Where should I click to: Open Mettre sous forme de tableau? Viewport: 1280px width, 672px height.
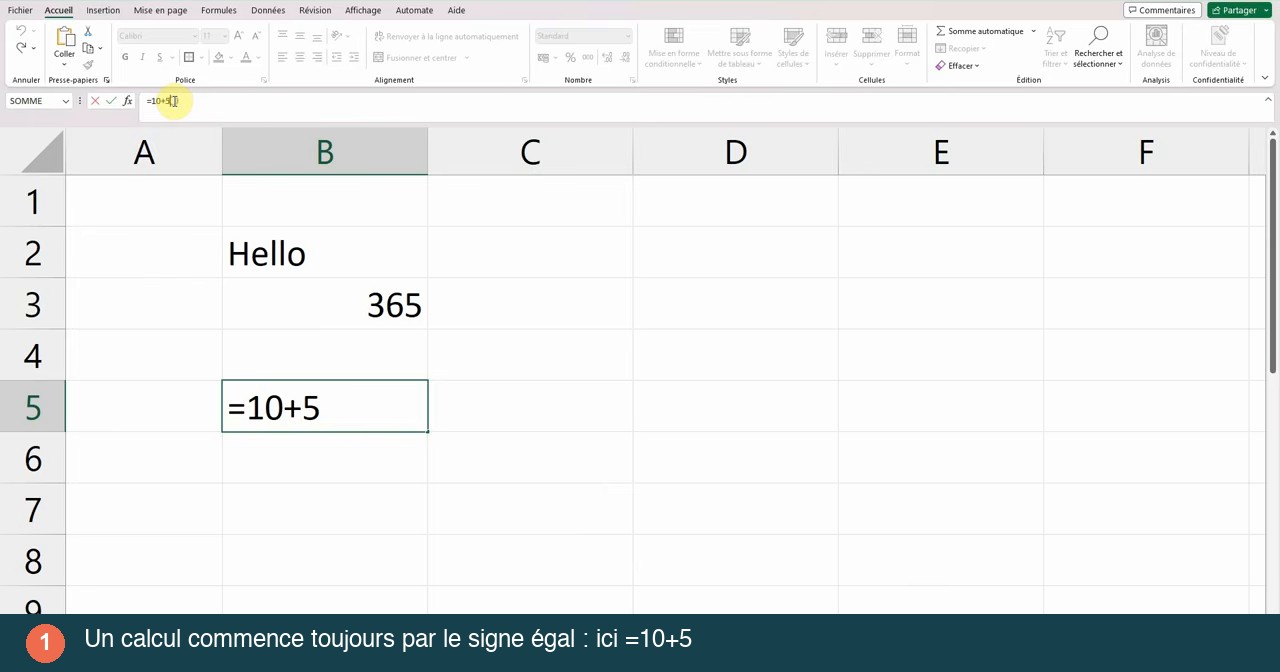(739, 48)
